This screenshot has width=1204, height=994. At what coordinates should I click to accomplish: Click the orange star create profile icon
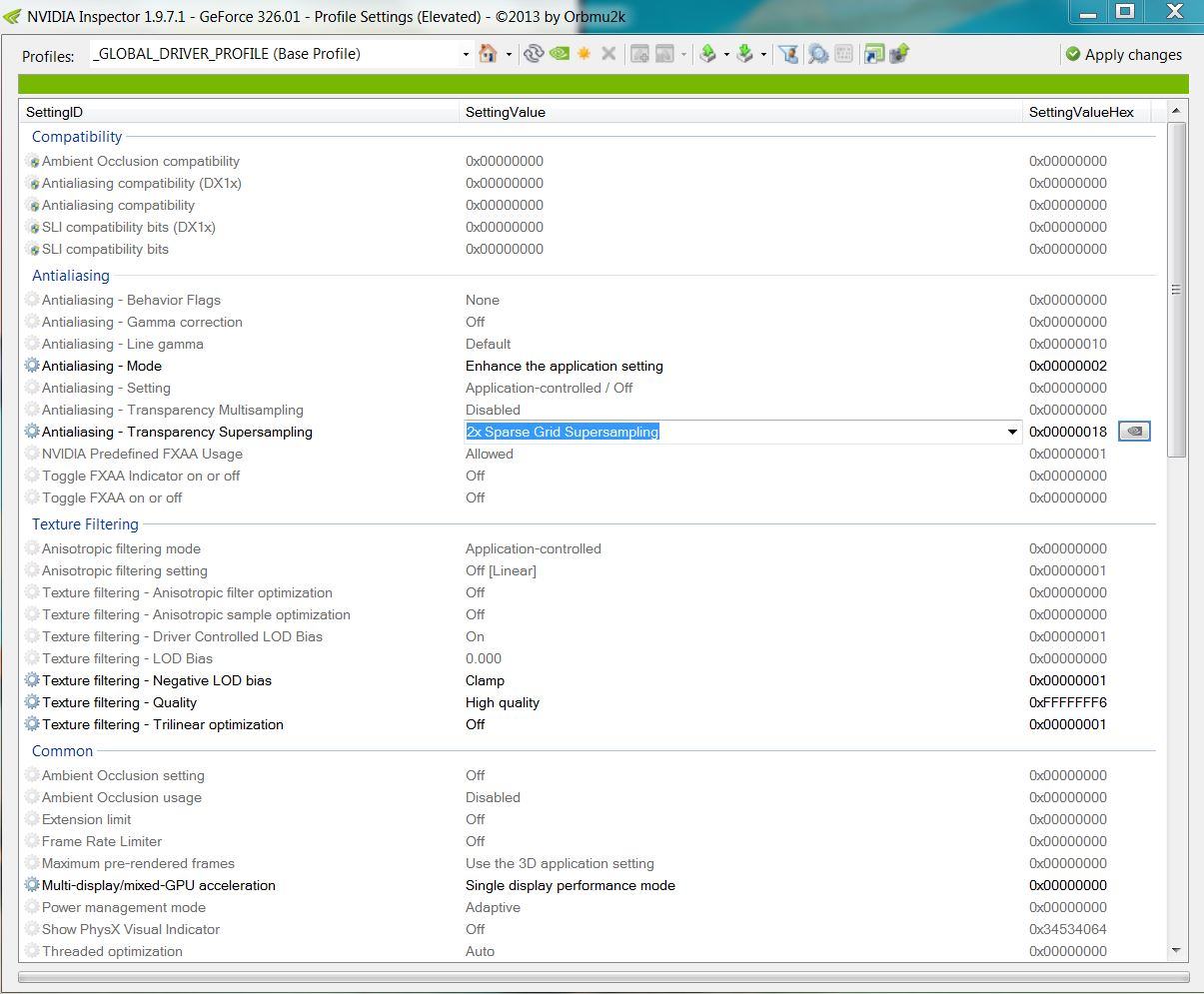click(584, 54)
